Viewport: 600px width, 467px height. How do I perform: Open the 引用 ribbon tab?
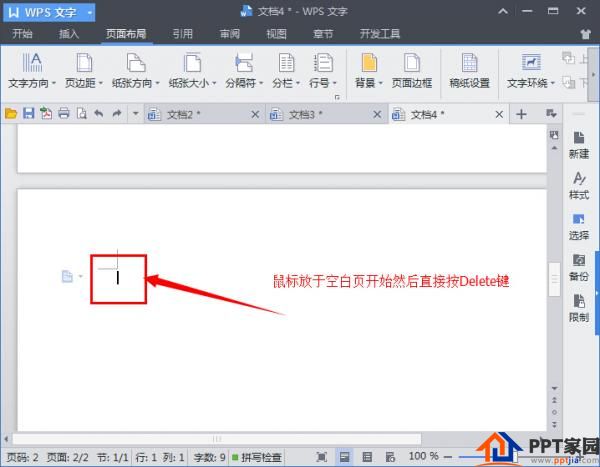pyautogui.click(x=182, y=34)
